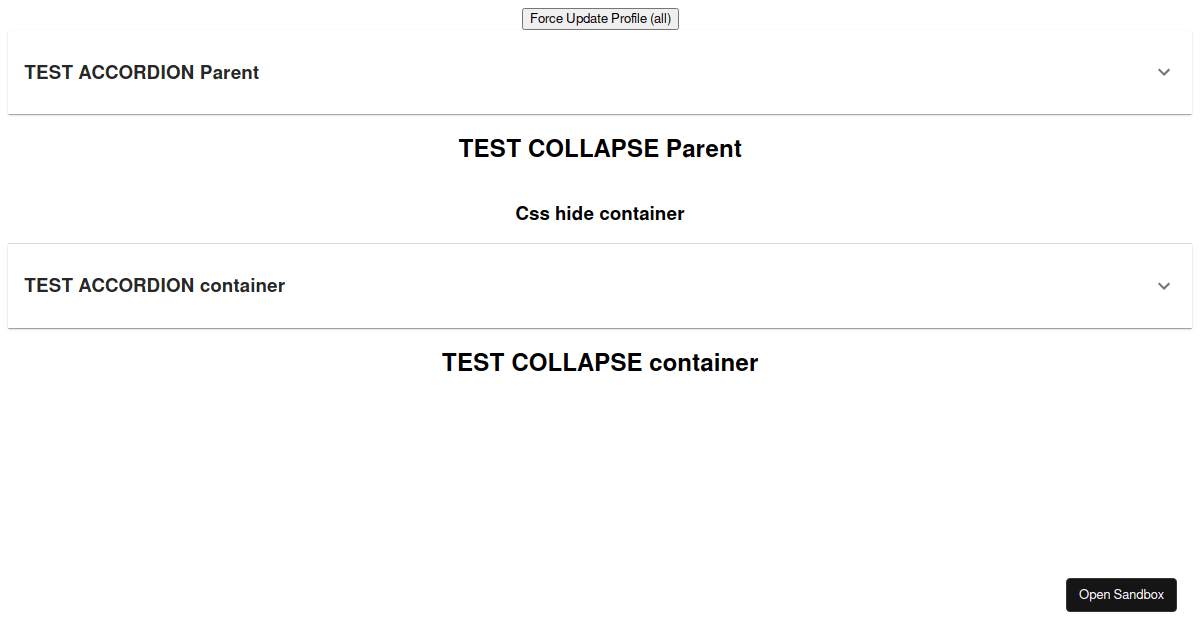Select the Css hide container heading

pyautogui.click(x=600, y=213)
